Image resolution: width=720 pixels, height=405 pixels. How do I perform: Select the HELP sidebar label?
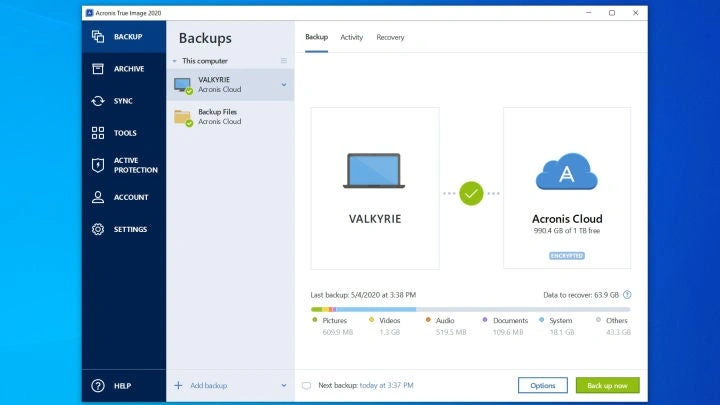[x=122, y=386]
